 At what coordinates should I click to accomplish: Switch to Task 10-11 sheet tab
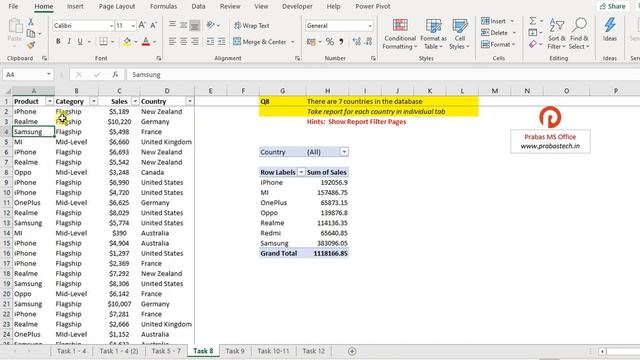point(273,351)
